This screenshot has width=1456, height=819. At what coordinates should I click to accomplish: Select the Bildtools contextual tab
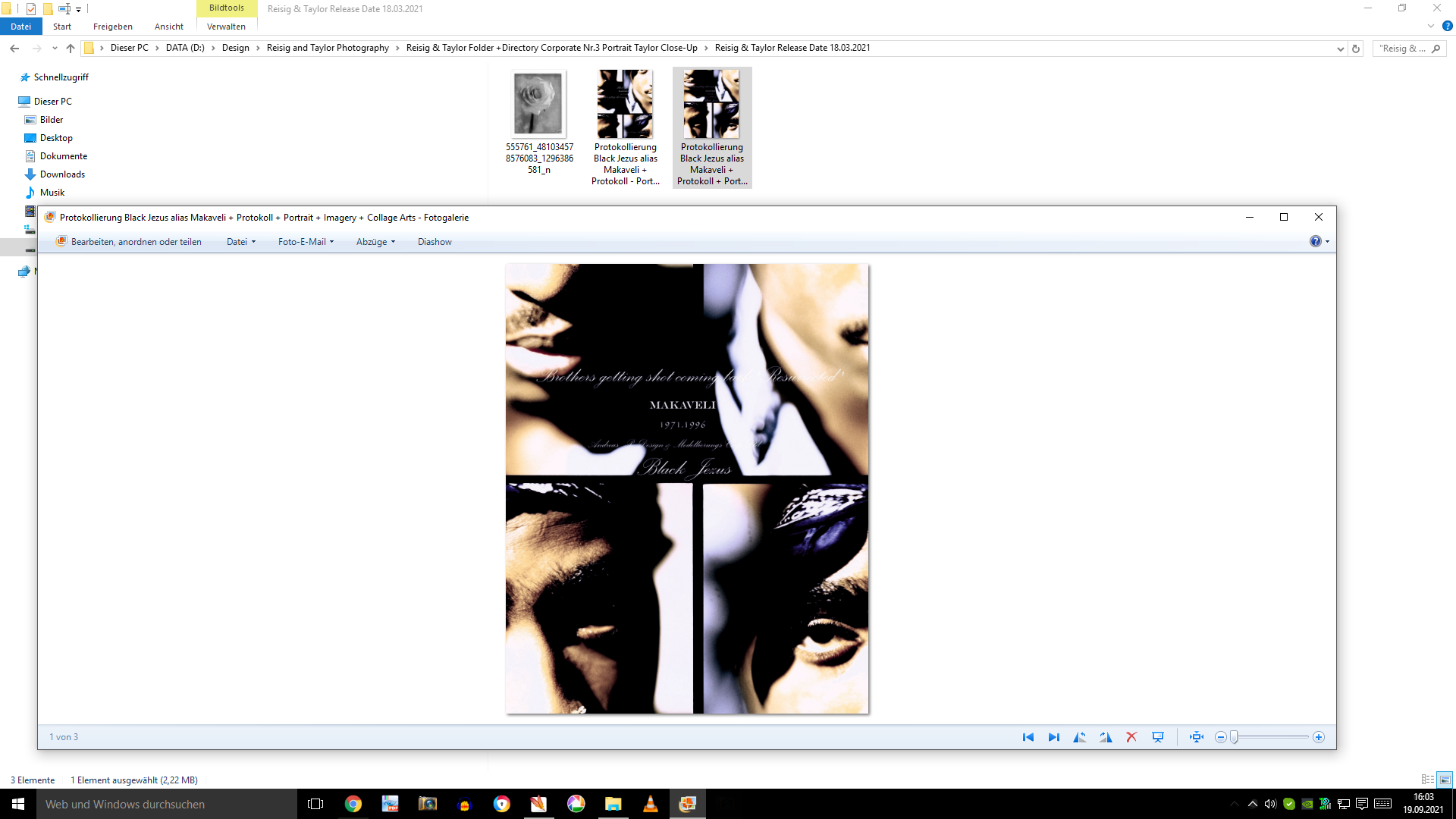(227, 8)
